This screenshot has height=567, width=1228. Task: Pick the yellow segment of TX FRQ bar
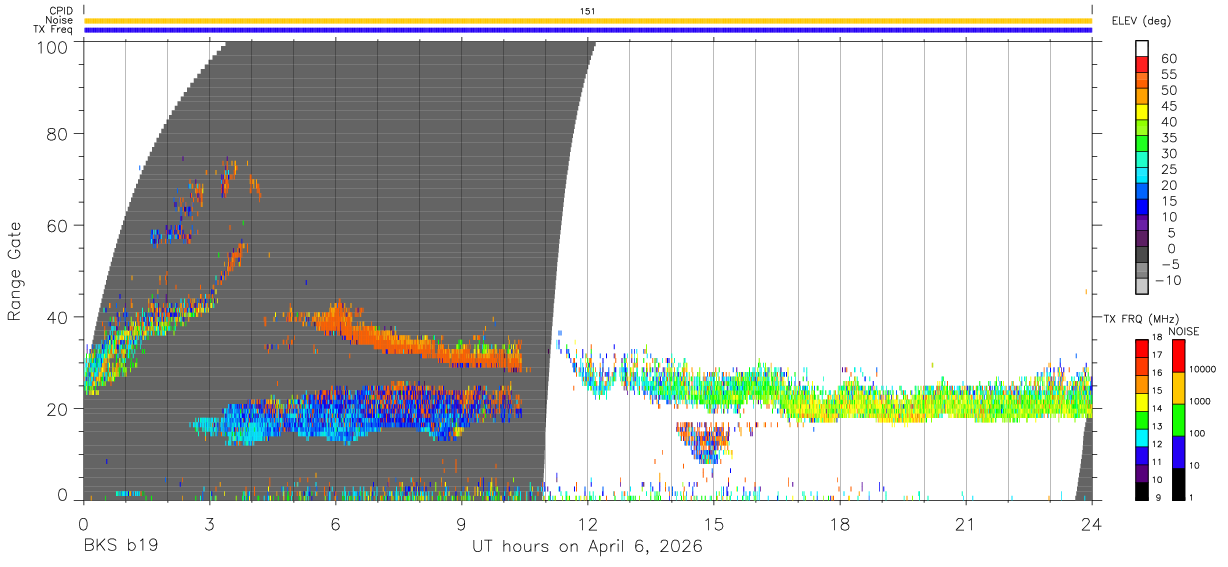(x=1142, y=401)
